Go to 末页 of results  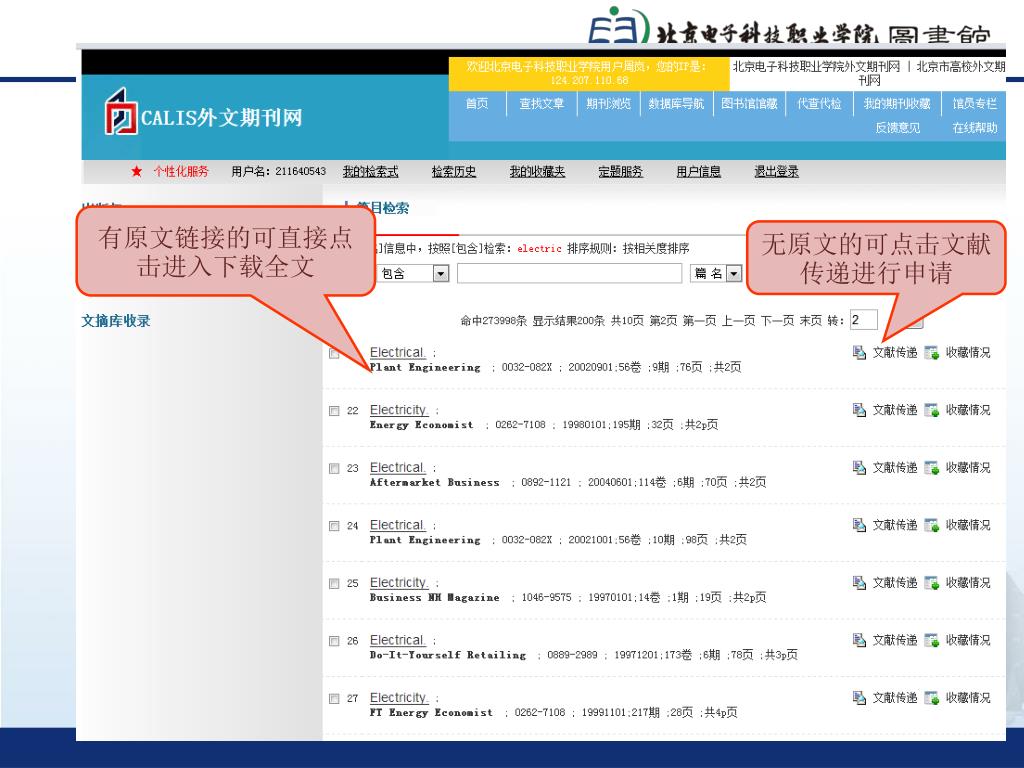810,321
